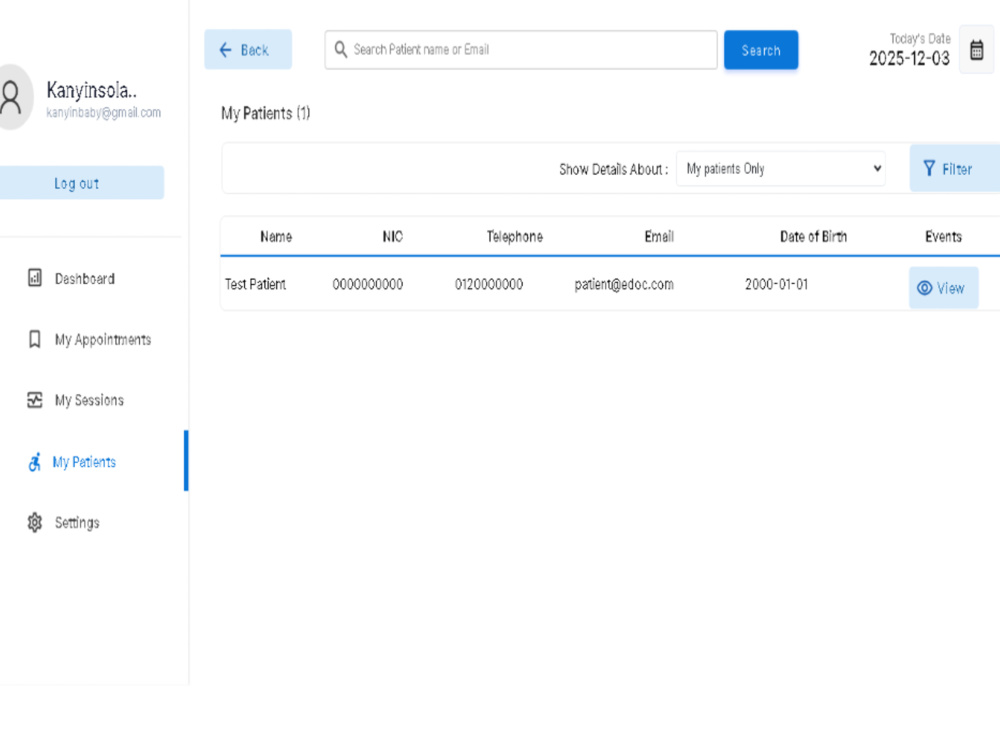
Task: Click the Settings gear icon
Action: click(34, 522)
